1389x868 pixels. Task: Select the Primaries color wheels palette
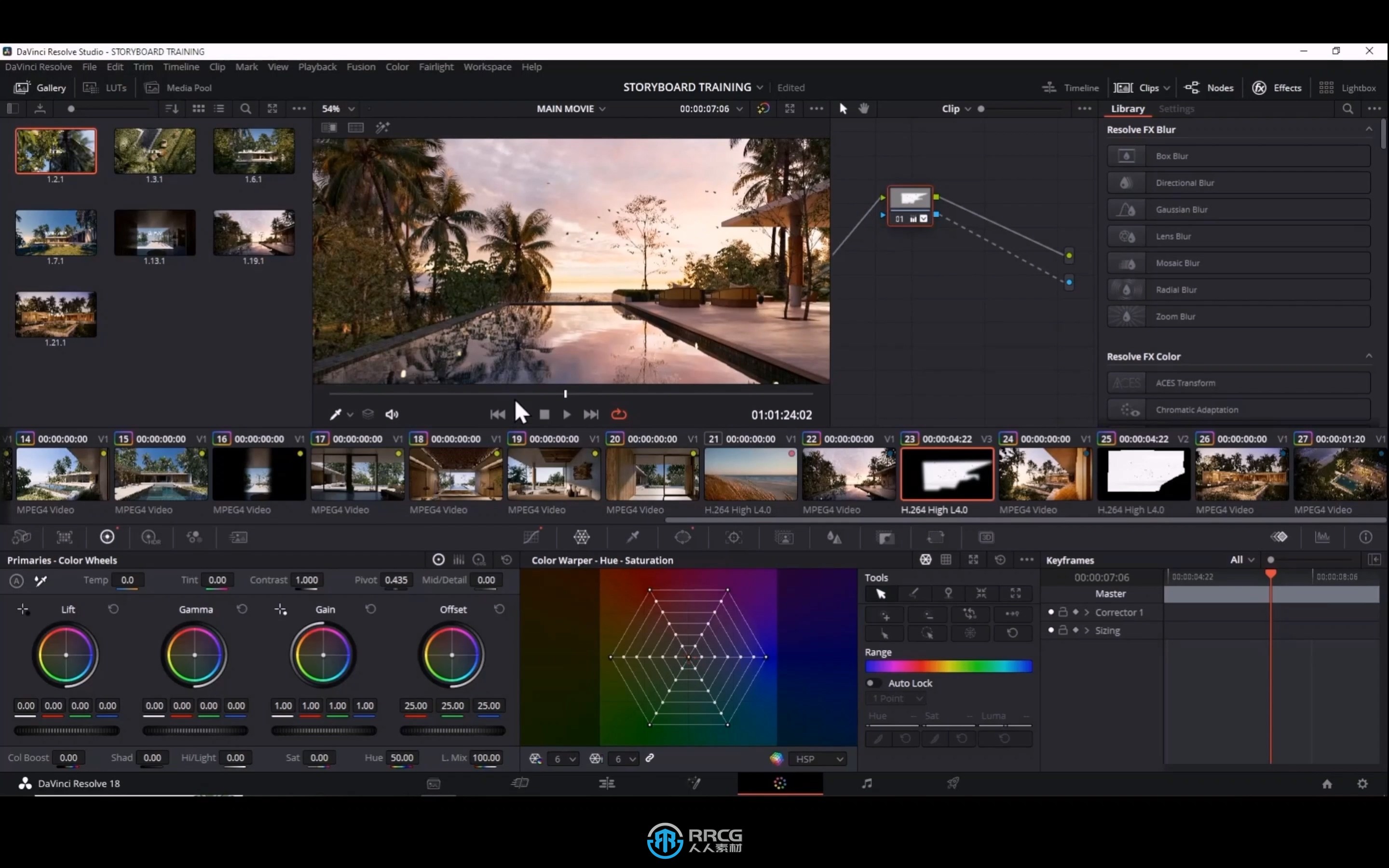(x=108, y=537)
